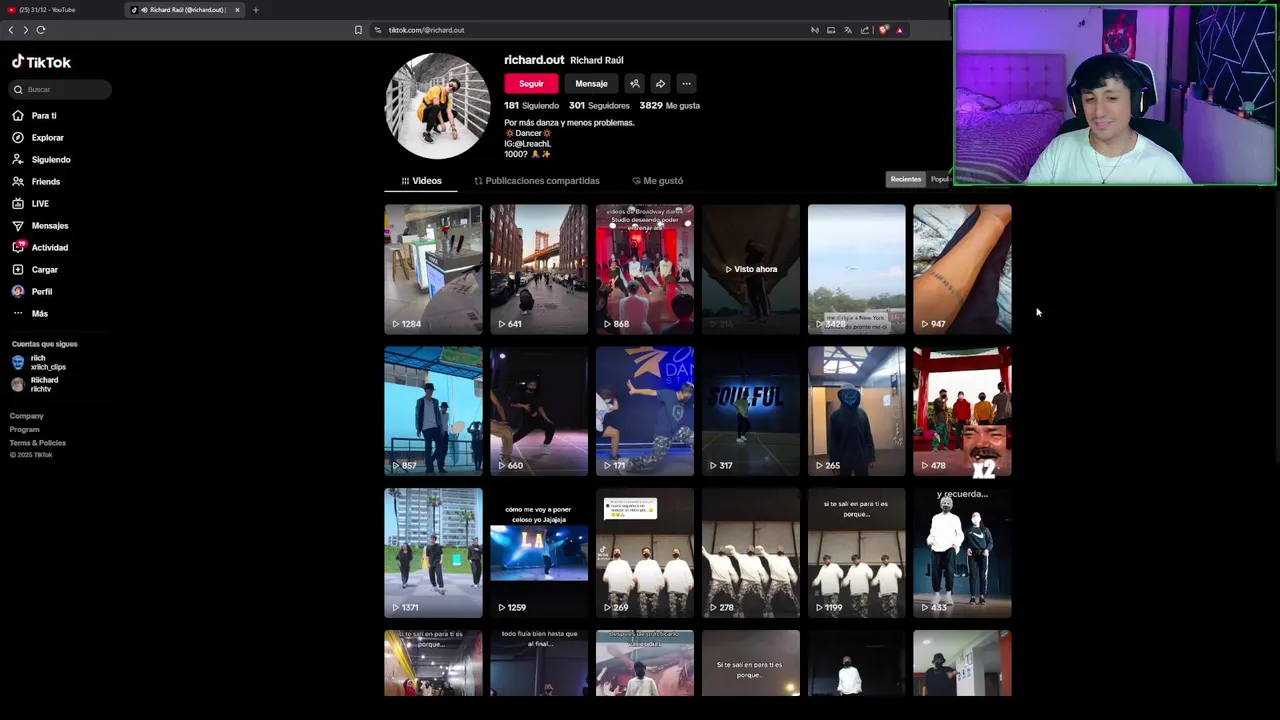Open the profile three-dots more menu
The height and width of the screenshot is (720, 1280).
pos(686,84)
